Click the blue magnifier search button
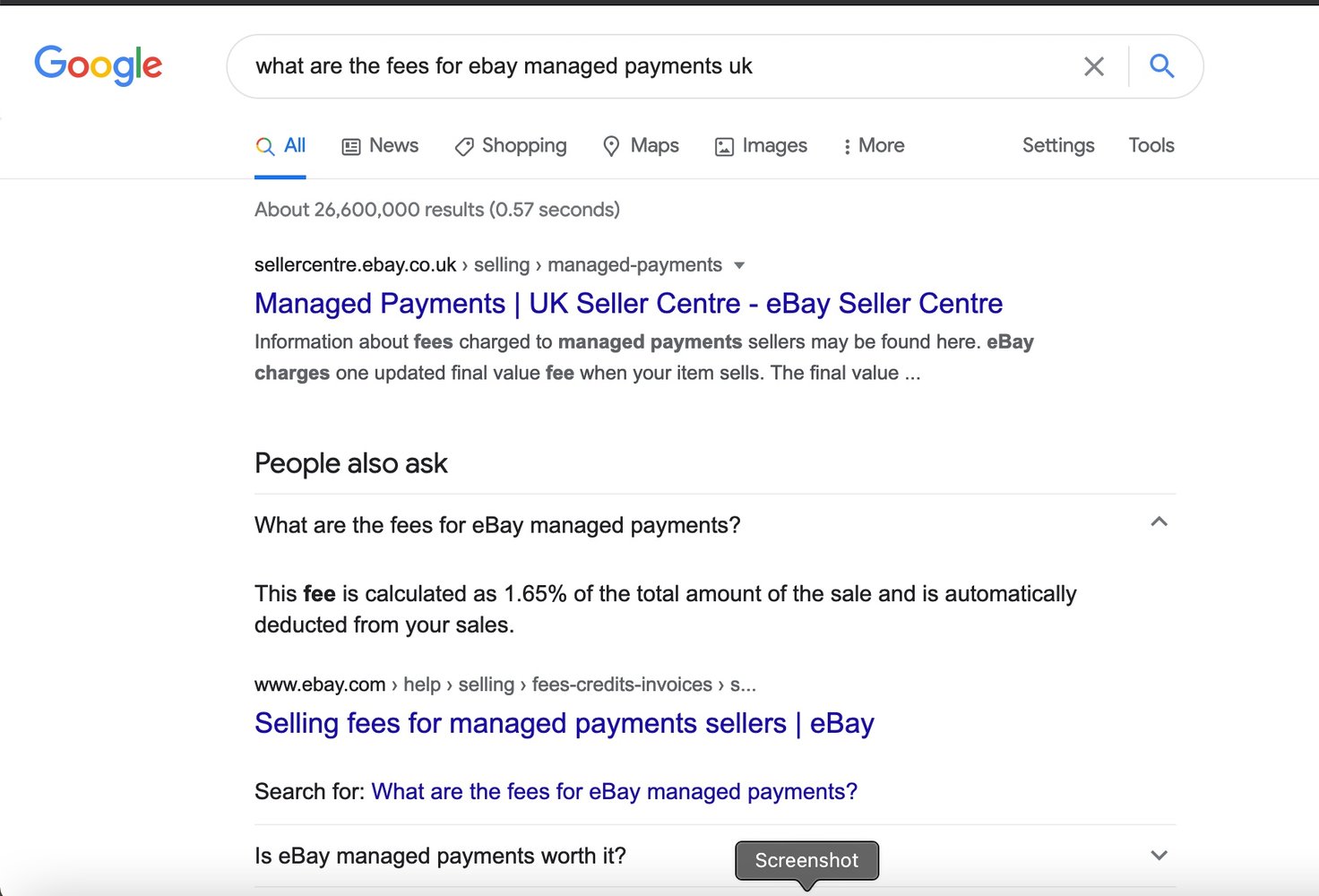 [1161, 65]
